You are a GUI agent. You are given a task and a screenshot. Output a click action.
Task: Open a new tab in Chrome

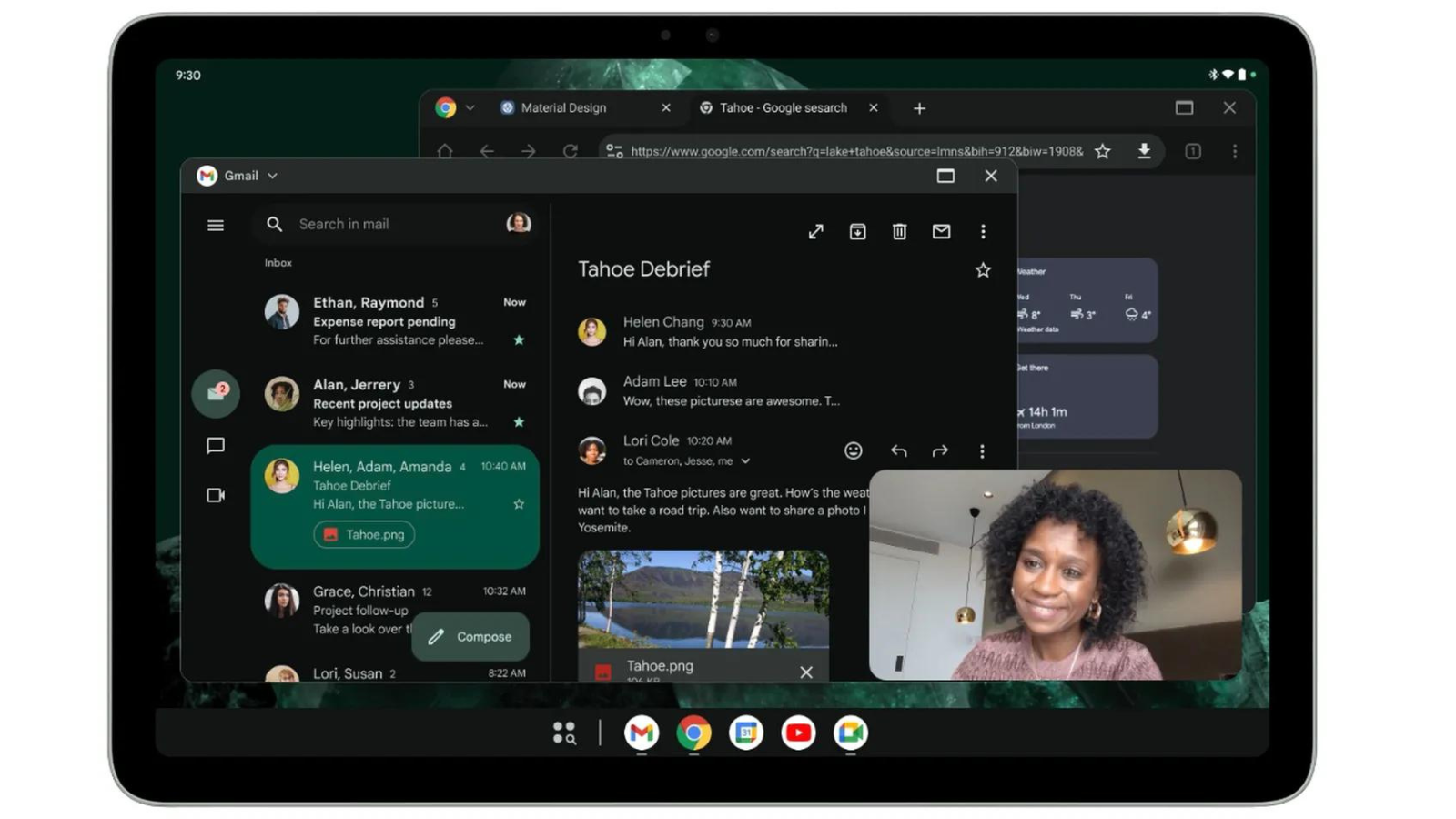(x=919, y=108)
